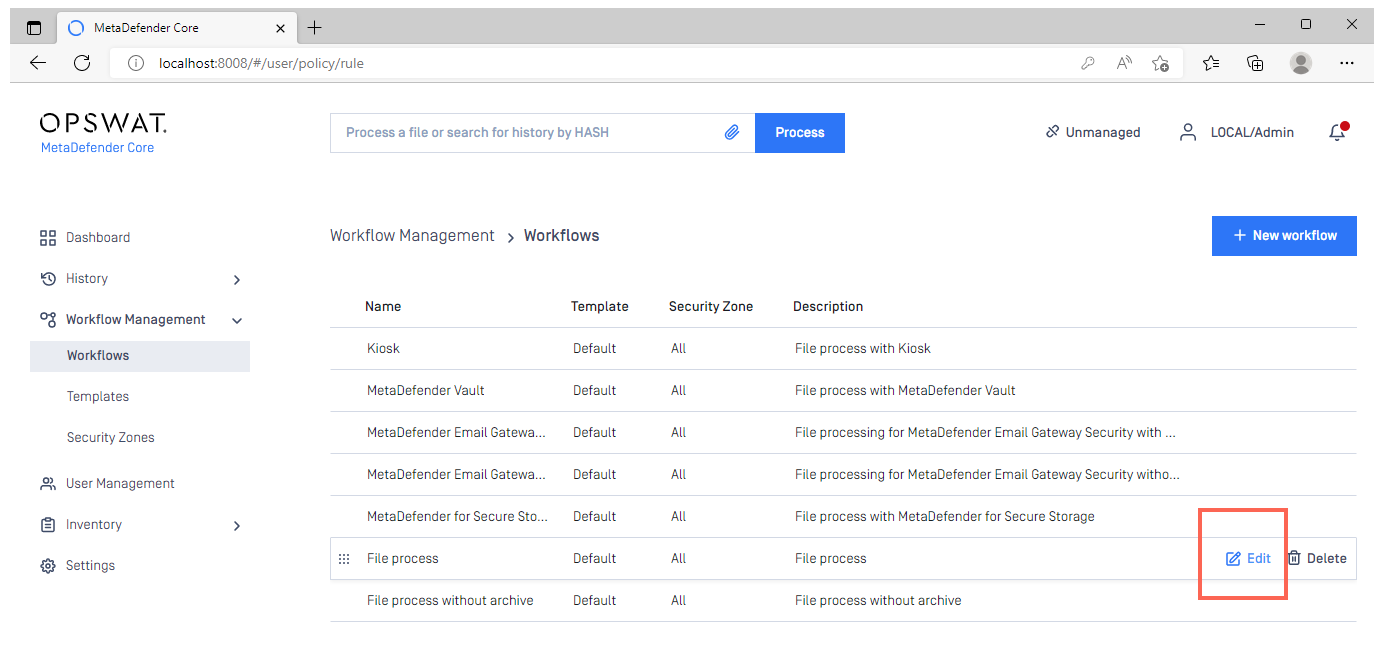Select File process without archive row
This screenshot has height=645, width=1379.
(843, 601)
